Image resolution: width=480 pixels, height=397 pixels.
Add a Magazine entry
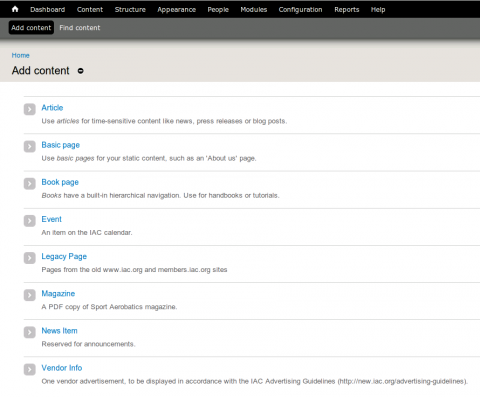coord(58,294)
